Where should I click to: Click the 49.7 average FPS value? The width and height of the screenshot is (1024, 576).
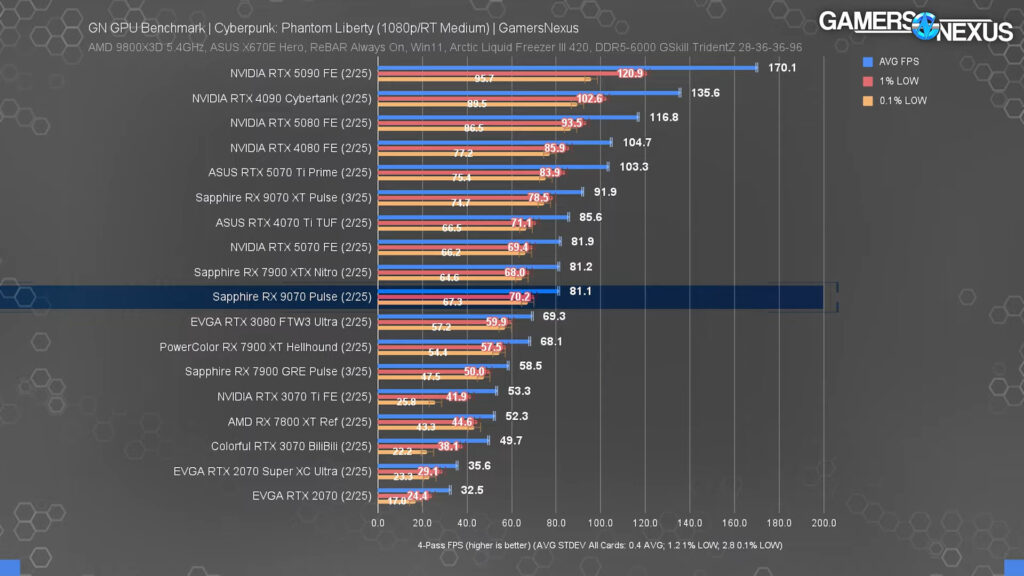click(511, 441)
